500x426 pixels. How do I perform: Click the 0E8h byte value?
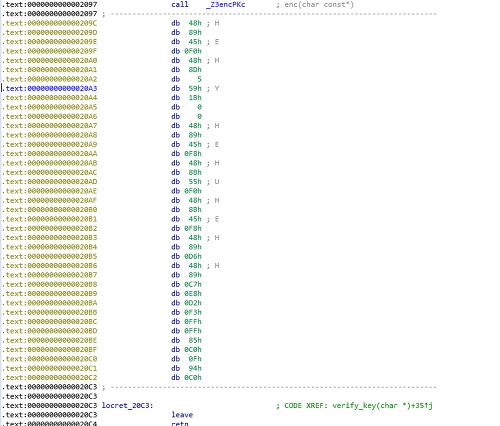point(193,294)
